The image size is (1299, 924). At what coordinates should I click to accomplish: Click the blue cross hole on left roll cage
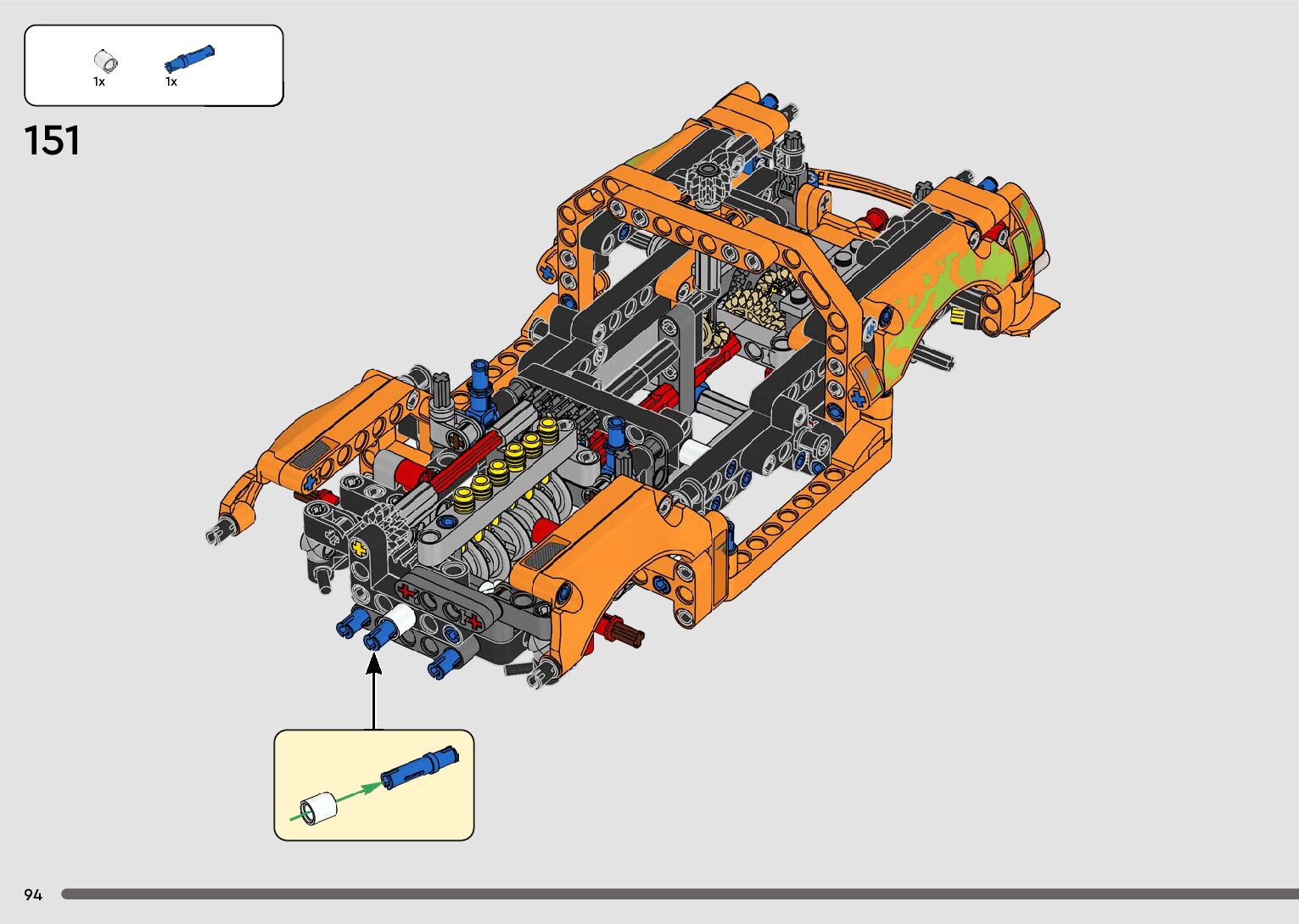[x=546, y=272]
